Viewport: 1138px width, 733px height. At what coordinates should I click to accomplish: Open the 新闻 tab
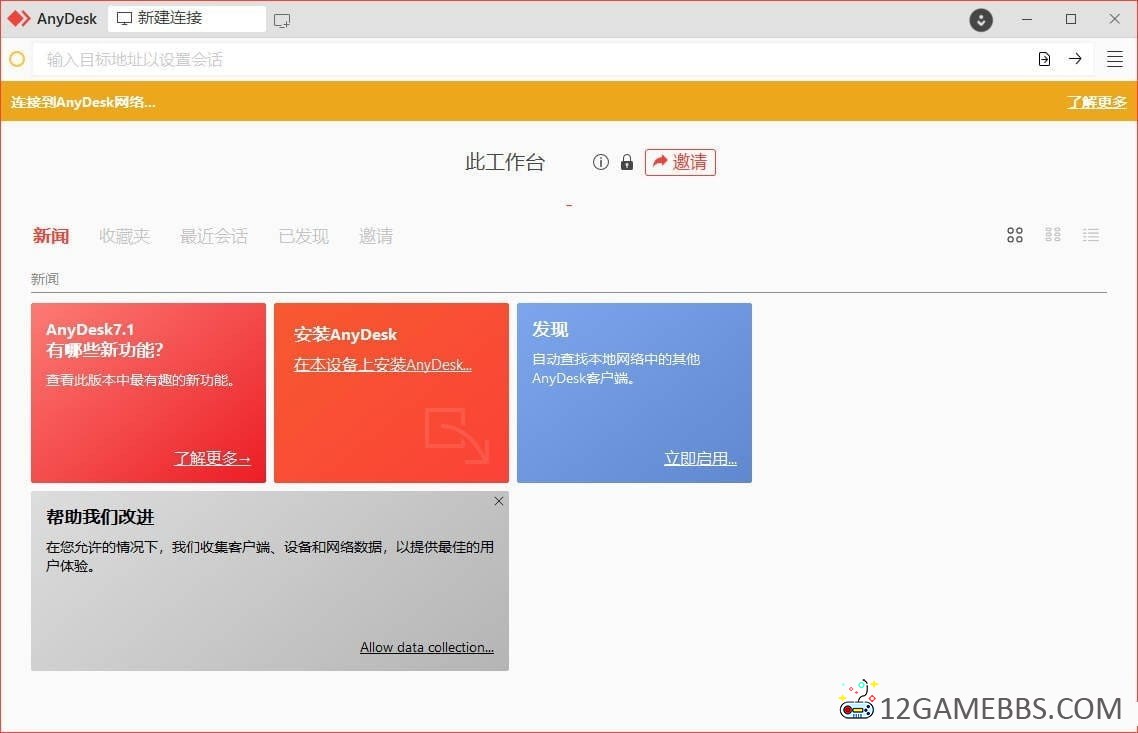(x=51, y=236)
